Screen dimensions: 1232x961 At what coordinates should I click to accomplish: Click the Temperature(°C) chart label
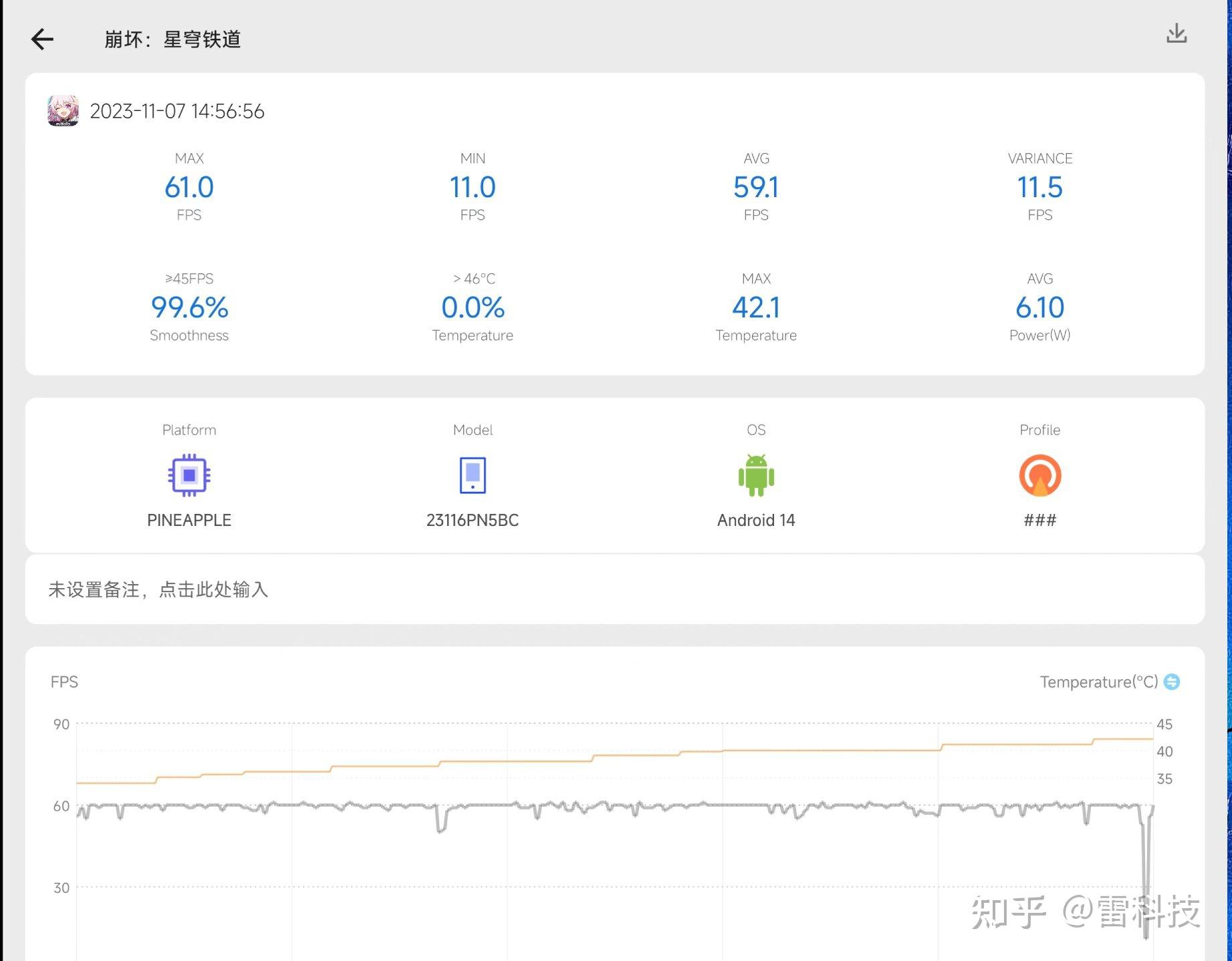pyautogui.click(x=1099, y=682)
